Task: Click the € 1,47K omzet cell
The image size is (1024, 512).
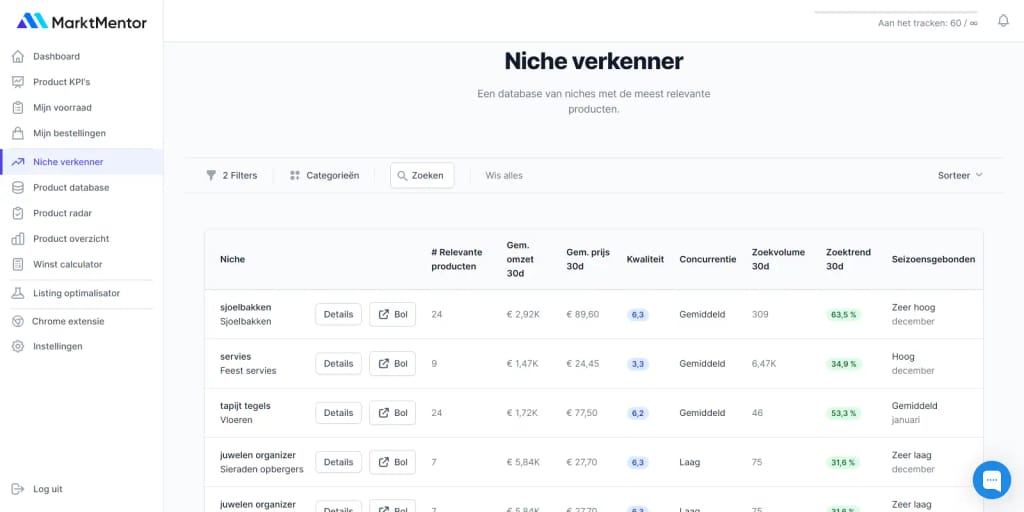Action: click(522, 364)
